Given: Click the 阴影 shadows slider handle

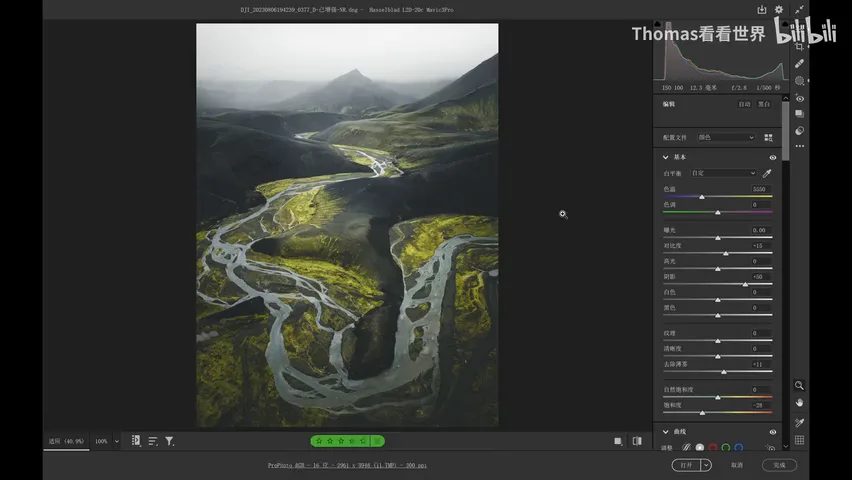Looking at the screenshot, I should point(746,284).
